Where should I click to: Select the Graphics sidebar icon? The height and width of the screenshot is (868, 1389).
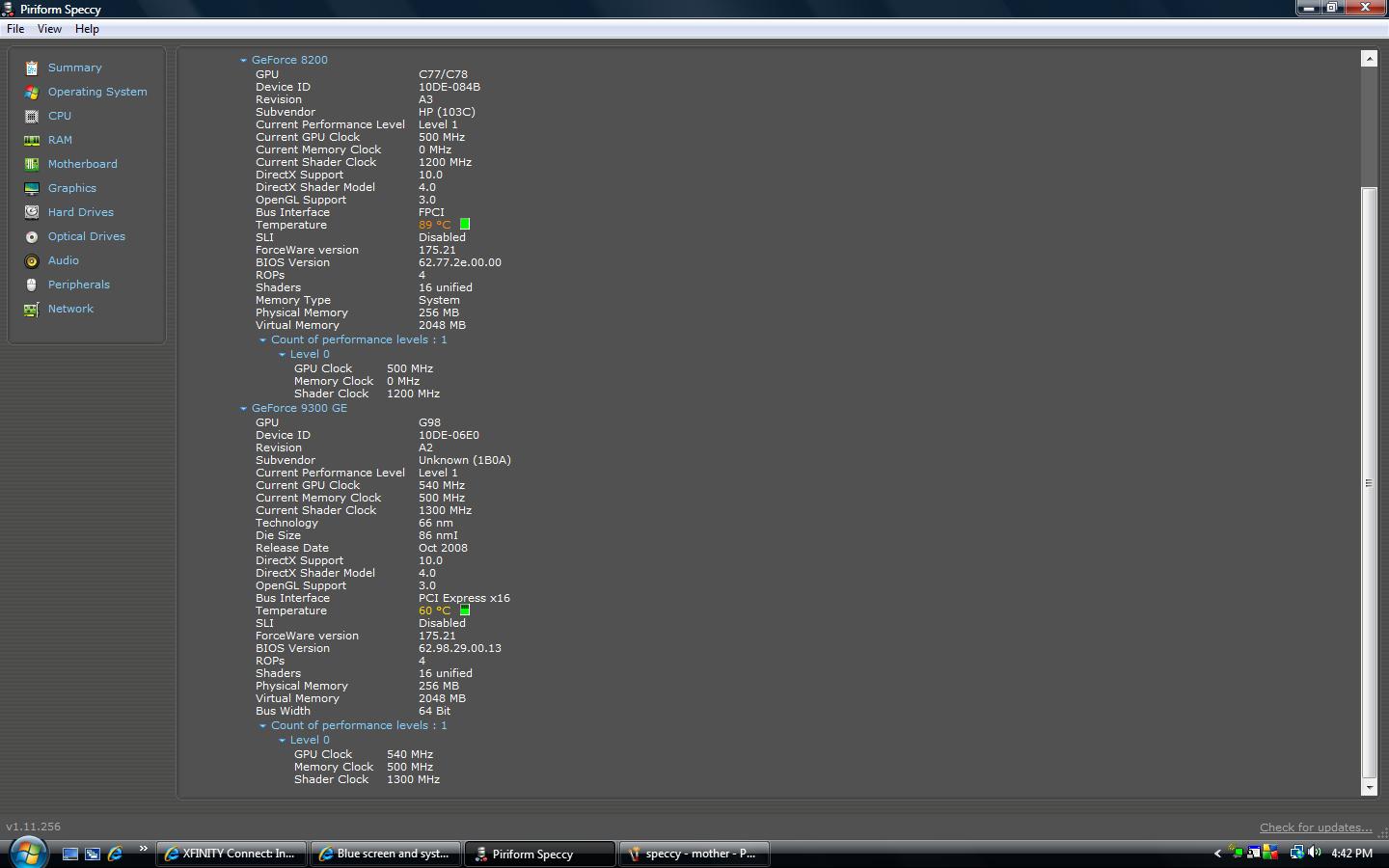(32, 188)
